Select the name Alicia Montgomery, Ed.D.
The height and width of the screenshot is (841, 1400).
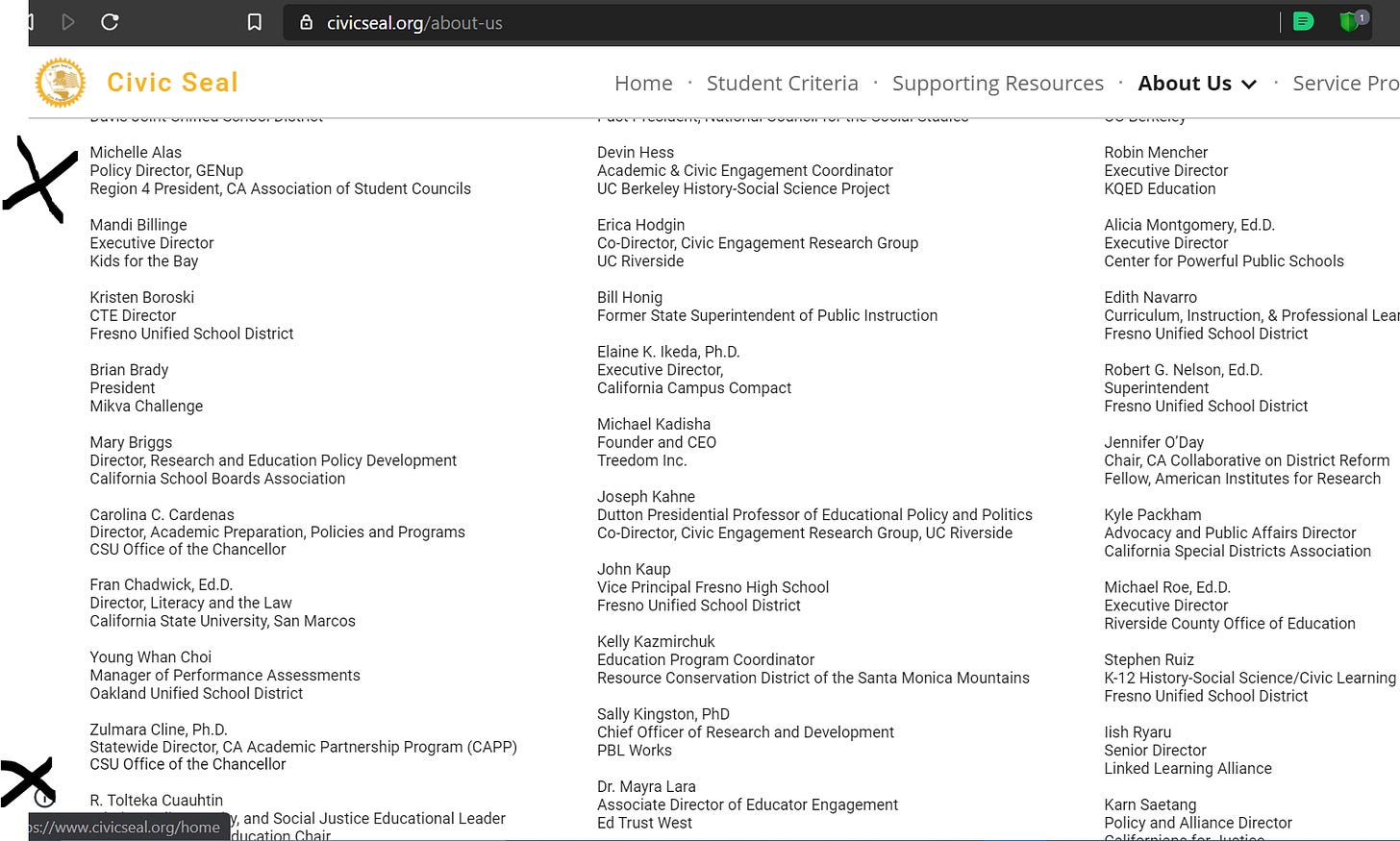point(1189,225)
